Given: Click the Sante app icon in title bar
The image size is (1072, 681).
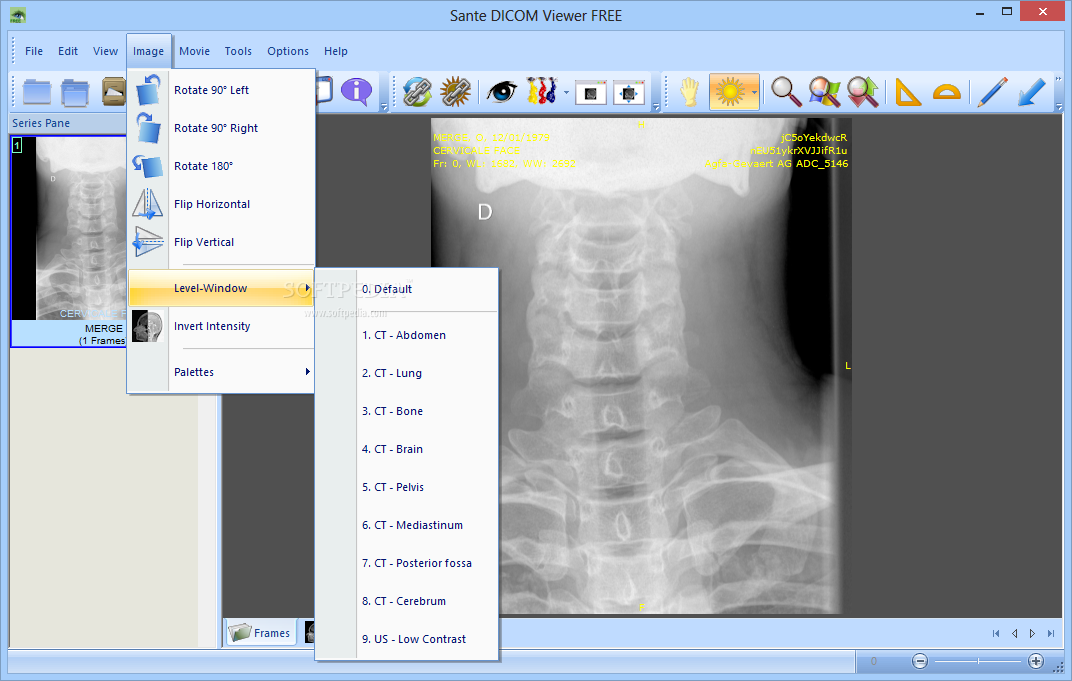Looking at the screenshot, I should 18,15.
